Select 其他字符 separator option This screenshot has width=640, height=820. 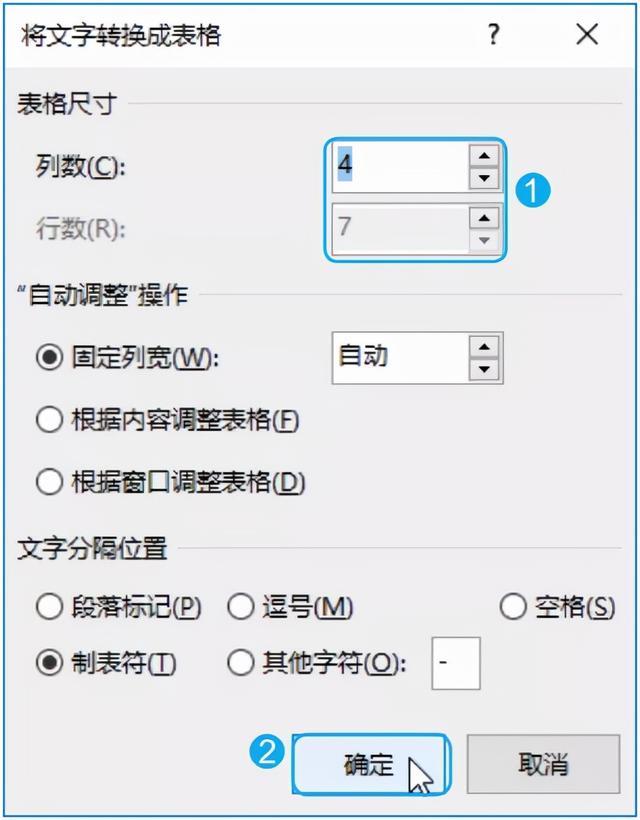[242, 663]
